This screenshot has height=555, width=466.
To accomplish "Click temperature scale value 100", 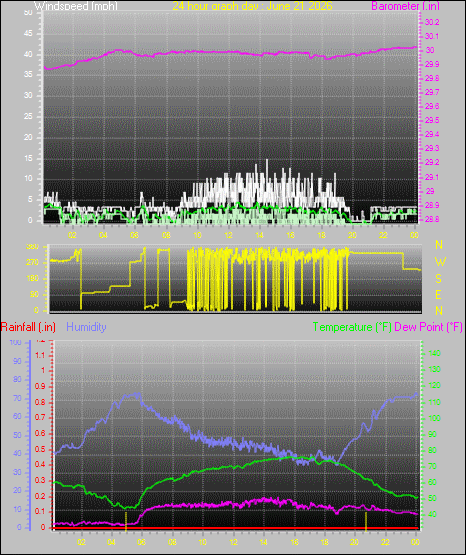I will point(435,418).
